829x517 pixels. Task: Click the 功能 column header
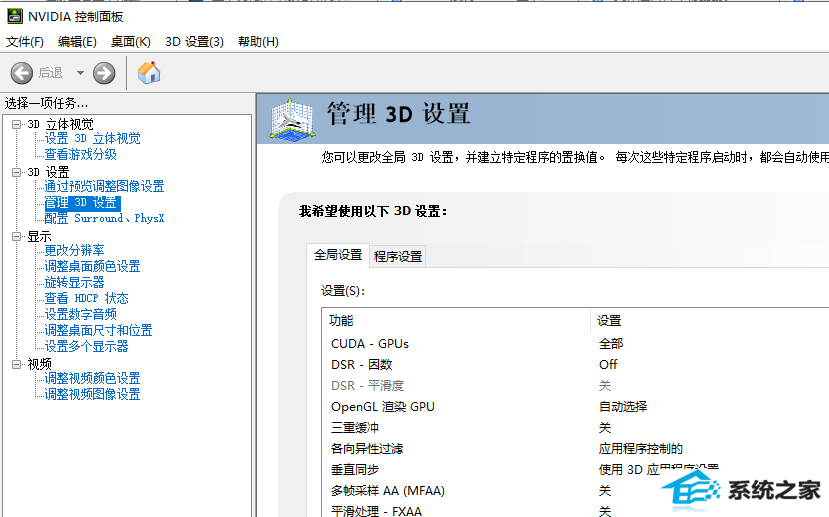[x=456, y=320]
